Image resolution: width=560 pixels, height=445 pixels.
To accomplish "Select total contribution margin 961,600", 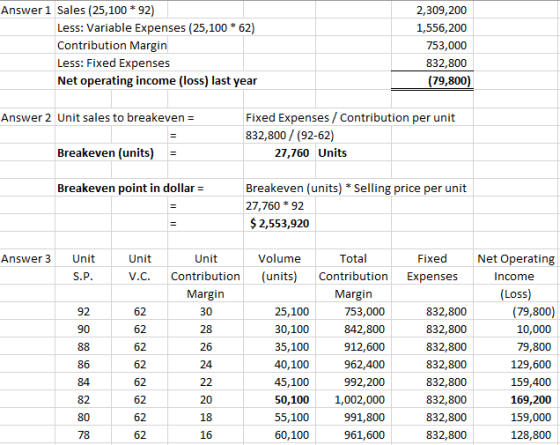I will [x=365, y=435].
